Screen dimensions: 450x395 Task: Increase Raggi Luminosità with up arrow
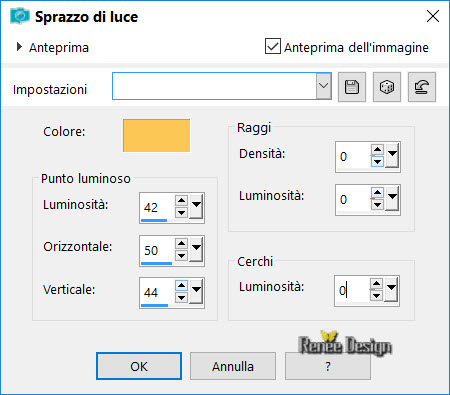[x=377, y=193]
